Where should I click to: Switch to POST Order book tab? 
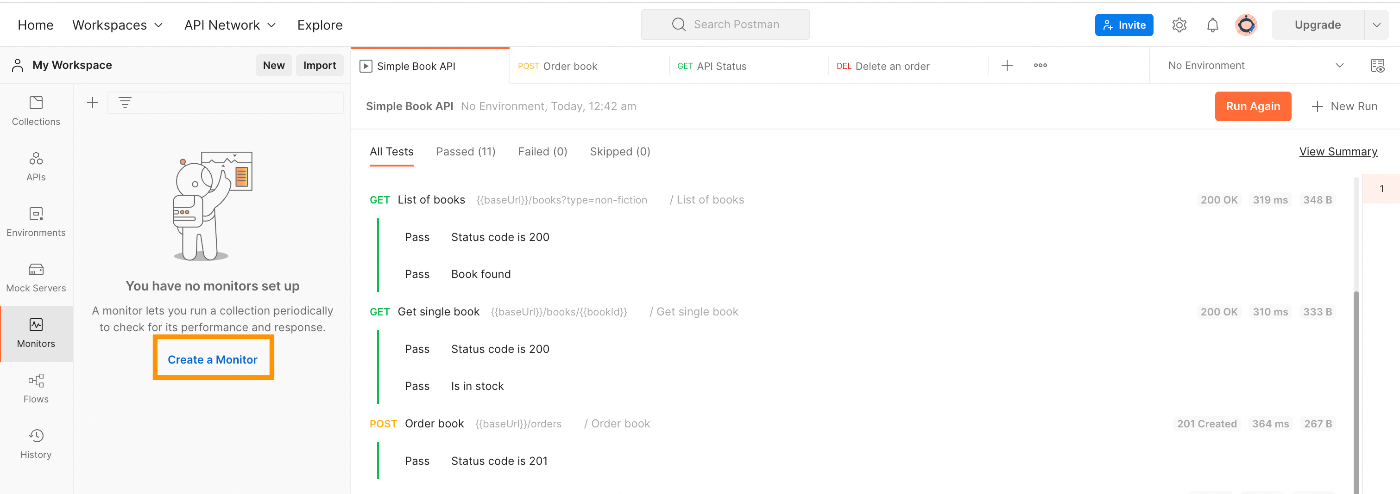(x=589, y=66)
